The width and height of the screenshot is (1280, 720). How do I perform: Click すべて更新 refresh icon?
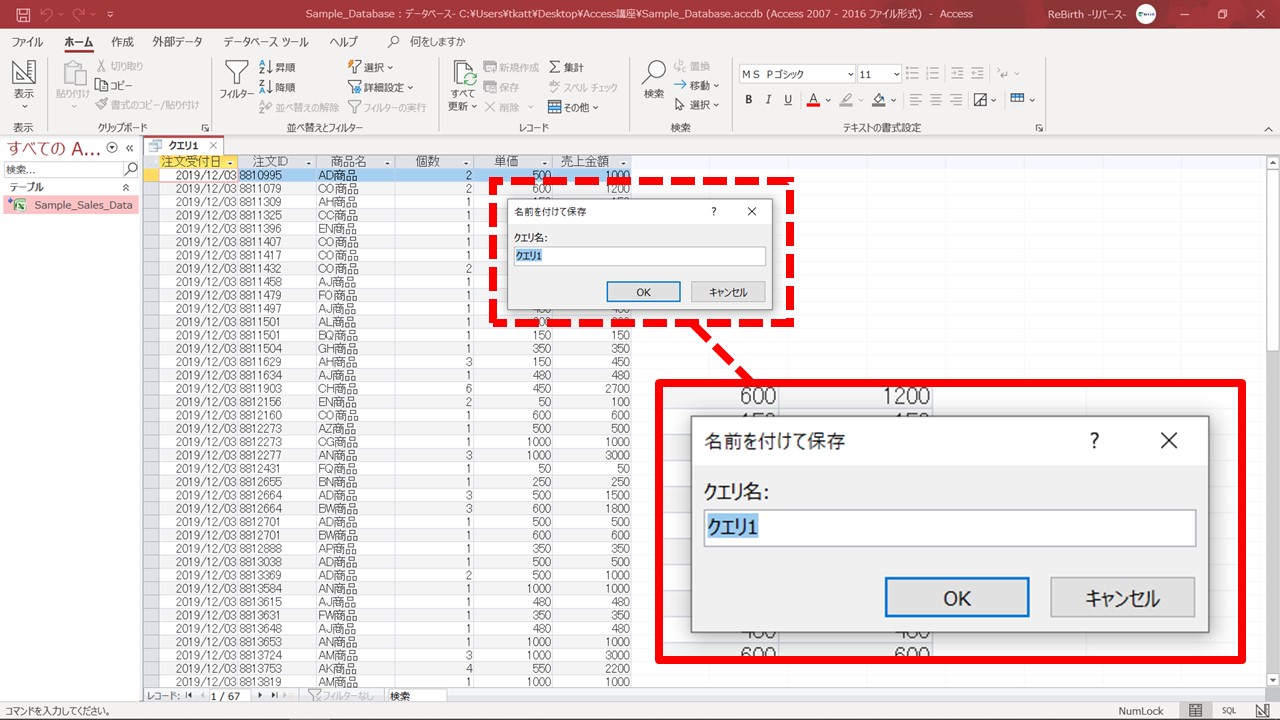click(x=463, y=76)
